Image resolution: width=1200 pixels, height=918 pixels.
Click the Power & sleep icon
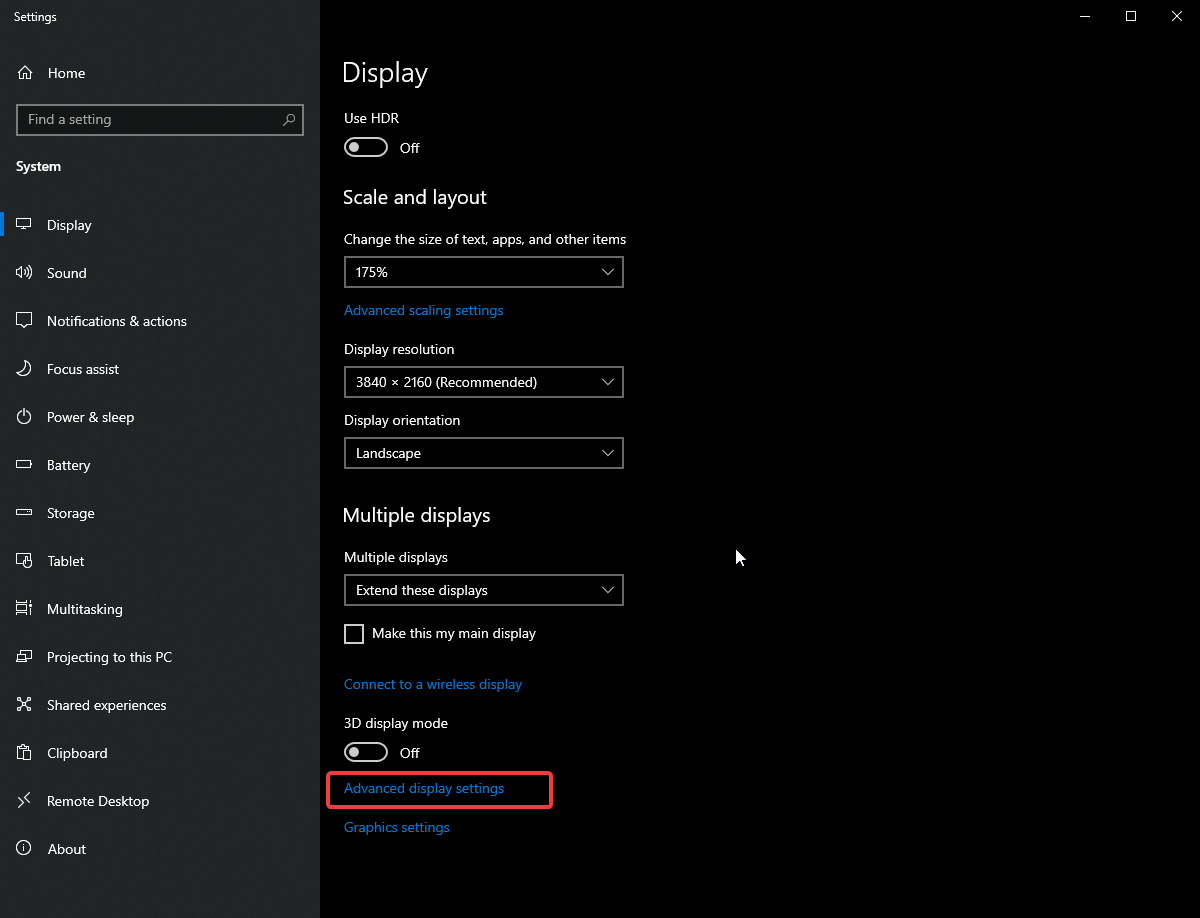click(25, 417)
